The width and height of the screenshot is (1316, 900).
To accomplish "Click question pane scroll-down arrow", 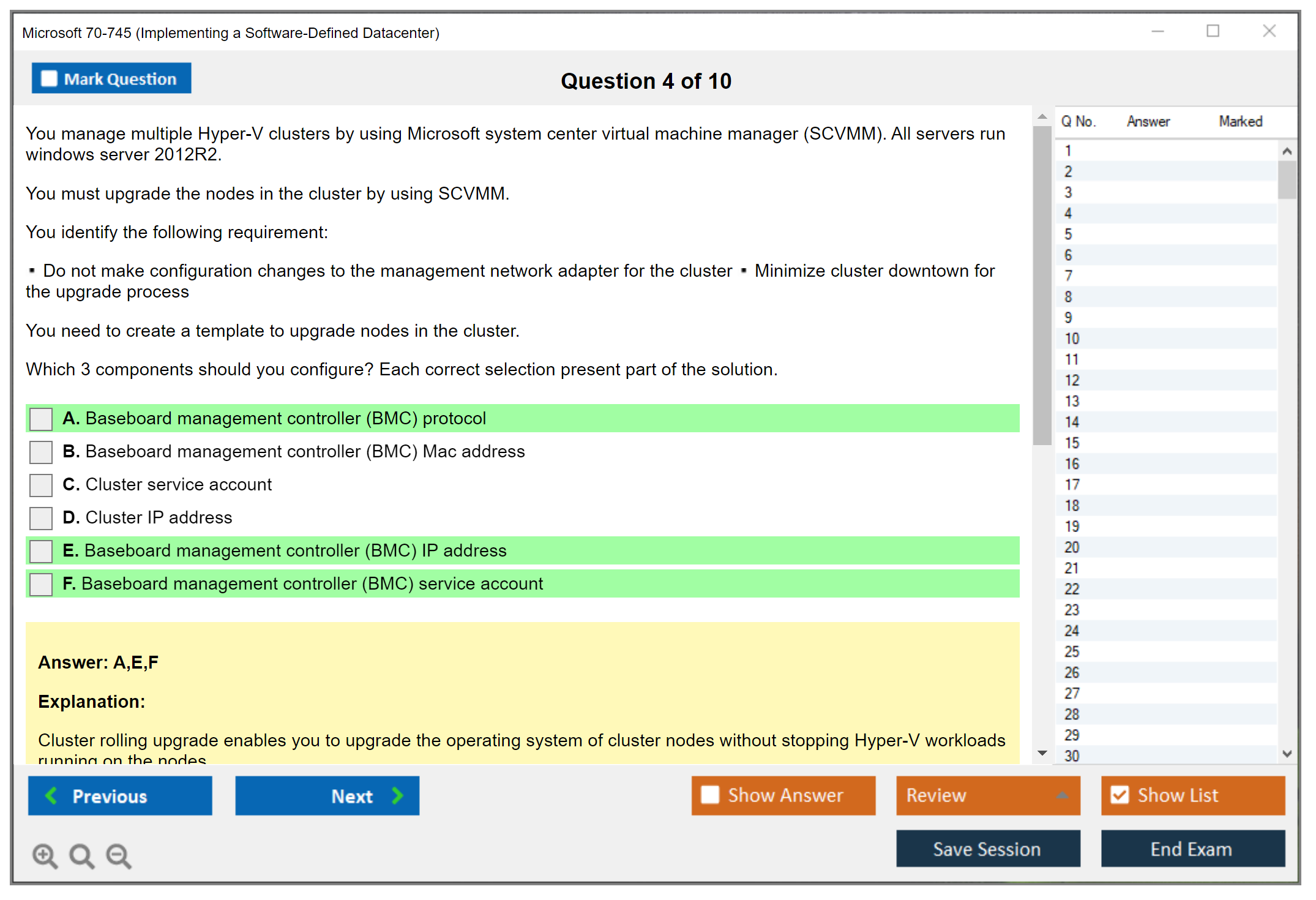I will pos(1042,753).
